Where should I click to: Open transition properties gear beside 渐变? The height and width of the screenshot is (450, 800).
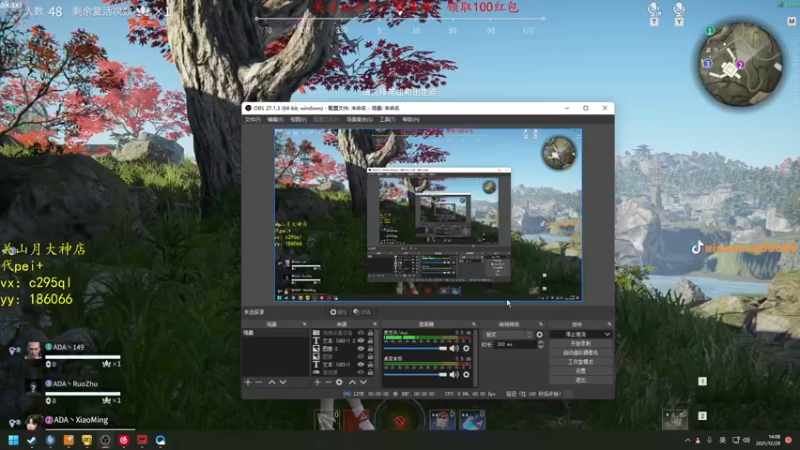539,335
